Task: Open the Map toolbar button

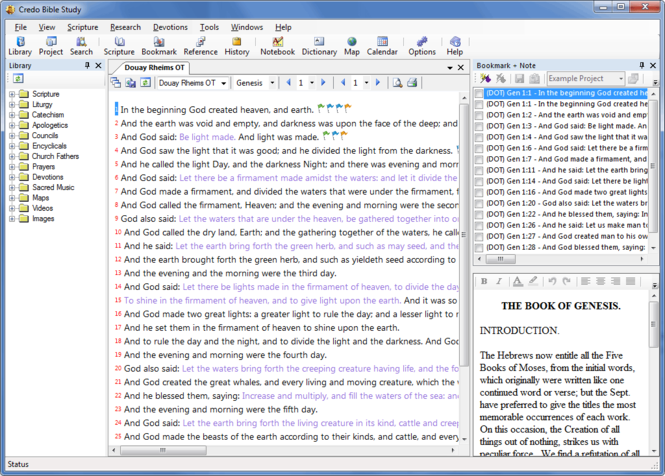Action: [352, 46]
